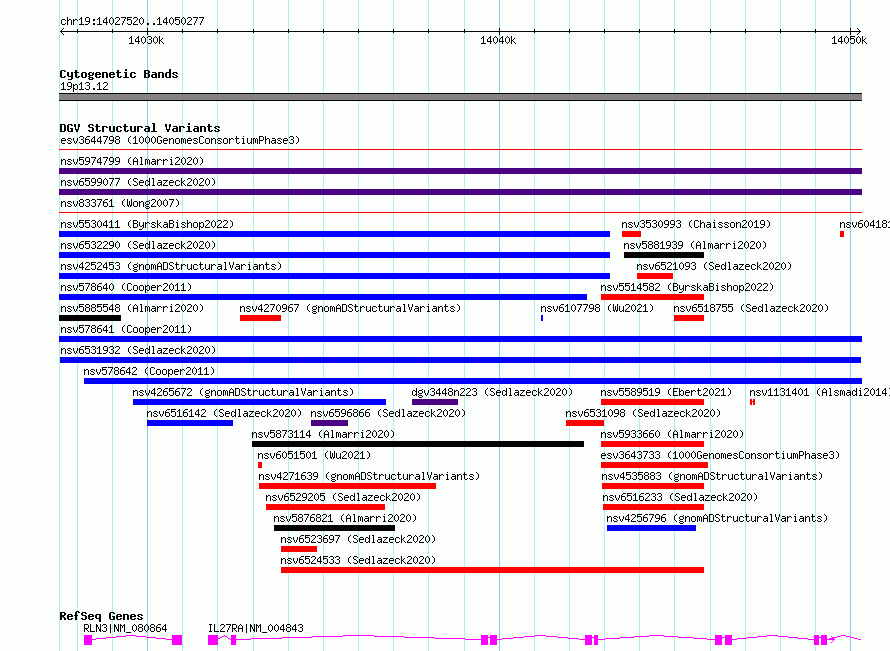The image size is (890, 651).
Task: Open the nsv578641 Cooper2011 label
Action: tap(126, 329)
